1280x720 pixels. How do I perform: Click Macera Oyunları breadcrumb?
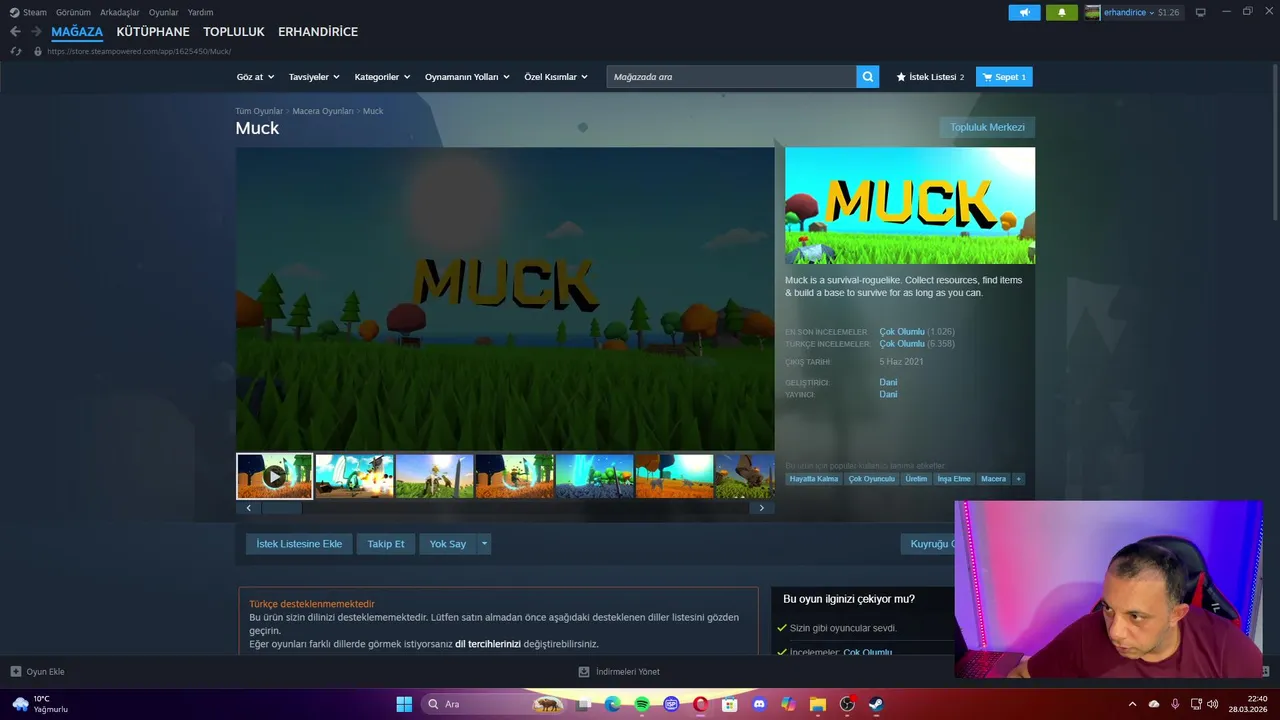pos(323,111)
